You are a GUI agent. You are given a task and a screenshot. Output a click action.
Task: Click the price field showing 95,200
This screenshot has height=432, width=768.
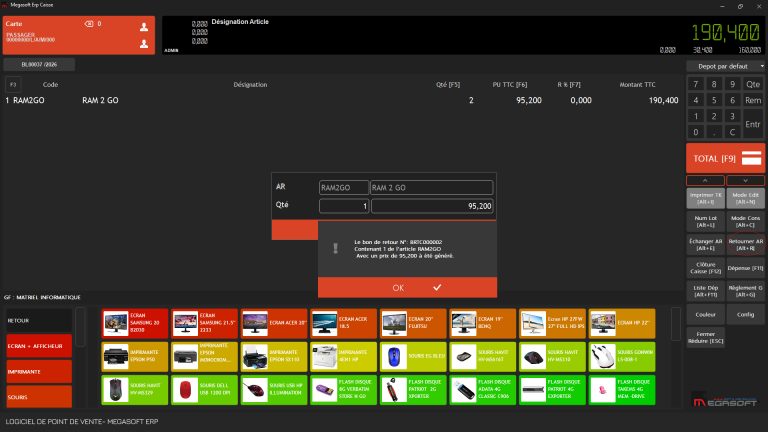coord(432,206)
